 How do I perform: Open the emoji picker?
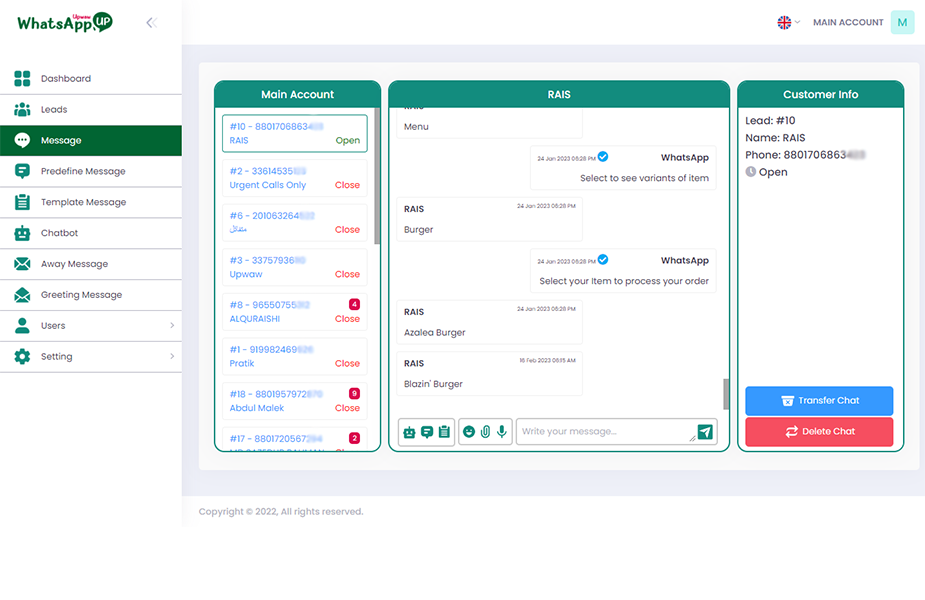(x=469, y=432)
